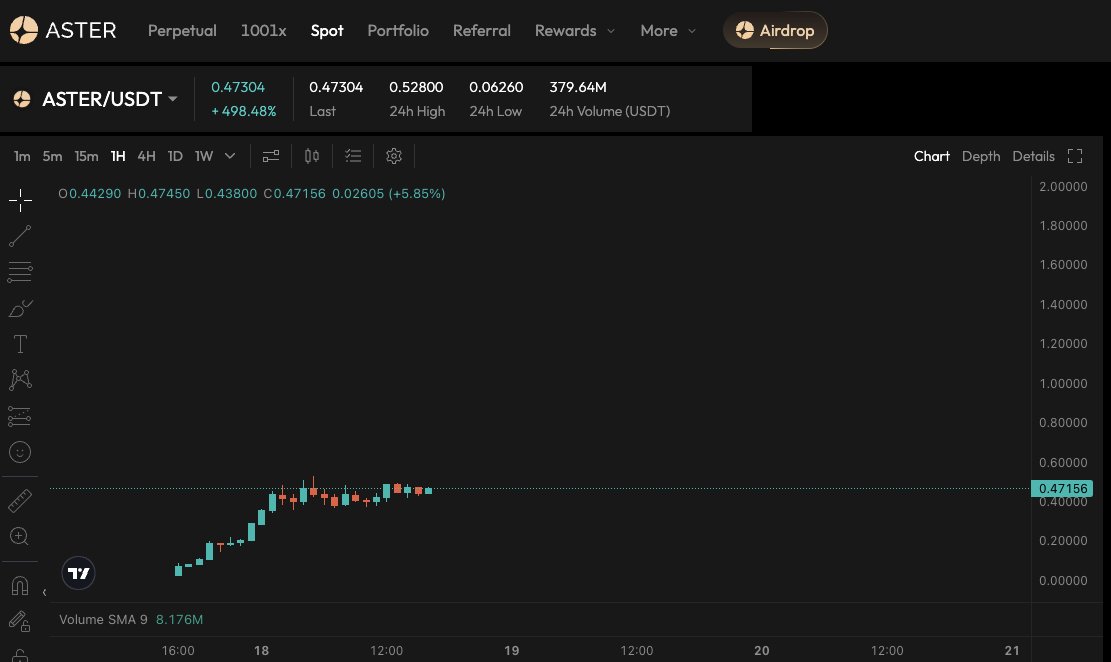
Task: Click the Airdrop button
Action: pos(775,30)
